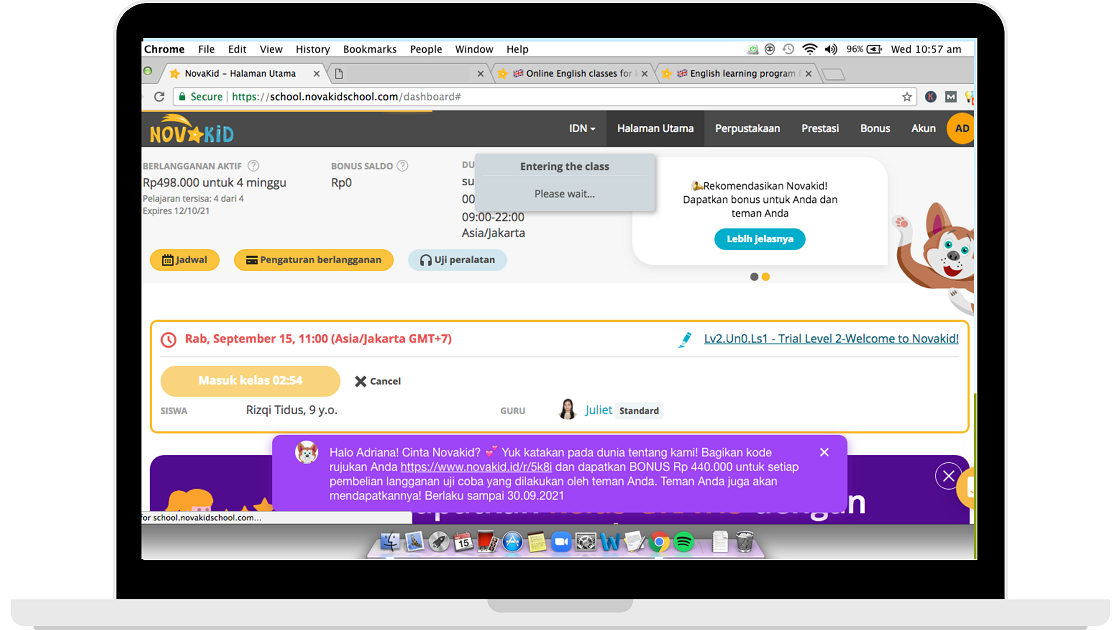Open Calendar in the dock
Viewport: 1120px width, 630px height.
click(x=463, y=542)
